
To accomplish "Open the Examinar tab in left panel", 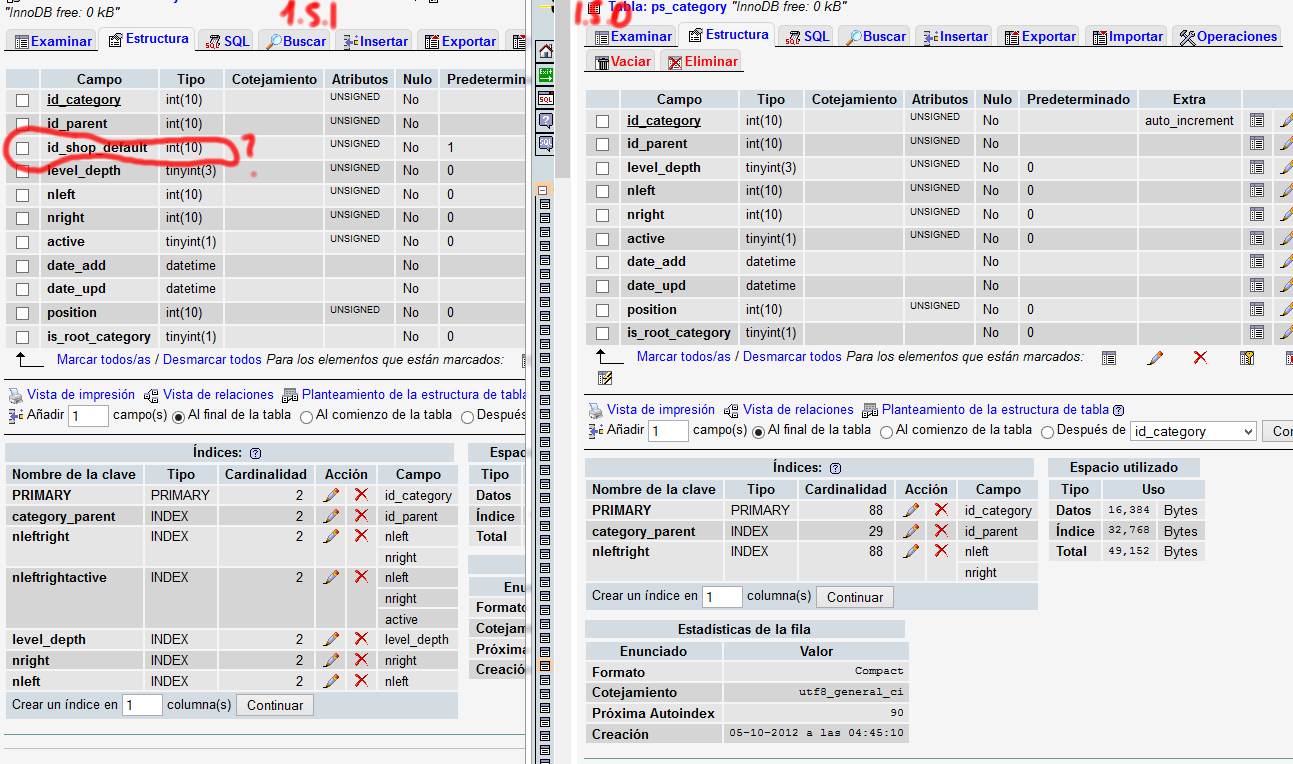I will [x=54, y=41].
